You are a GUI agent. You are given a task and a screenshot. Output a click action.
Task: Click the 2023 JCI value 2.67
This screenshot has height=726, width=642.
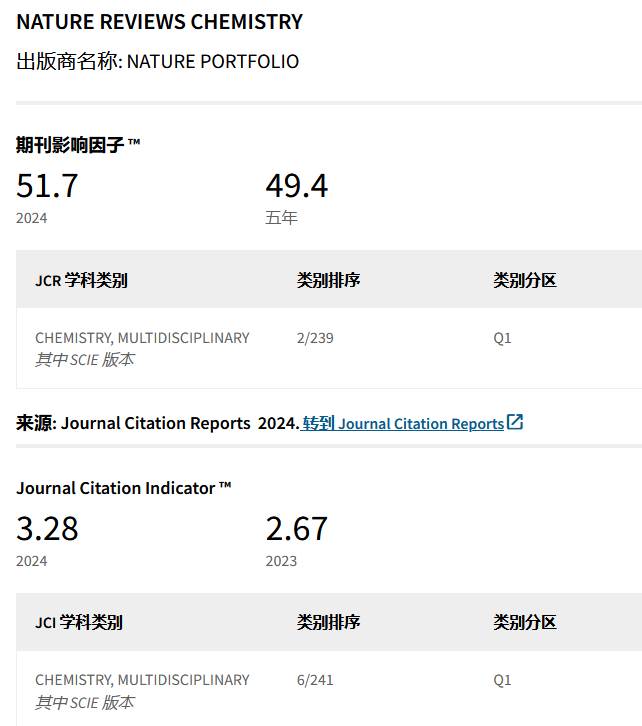[x=296, y=528]
